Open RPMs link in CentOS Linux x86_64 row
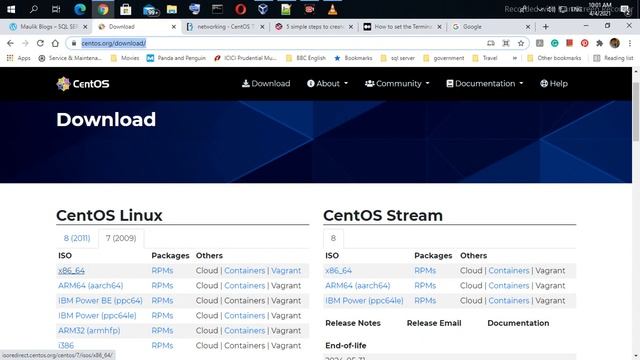The image size is (640, 360). coord(162,271)
